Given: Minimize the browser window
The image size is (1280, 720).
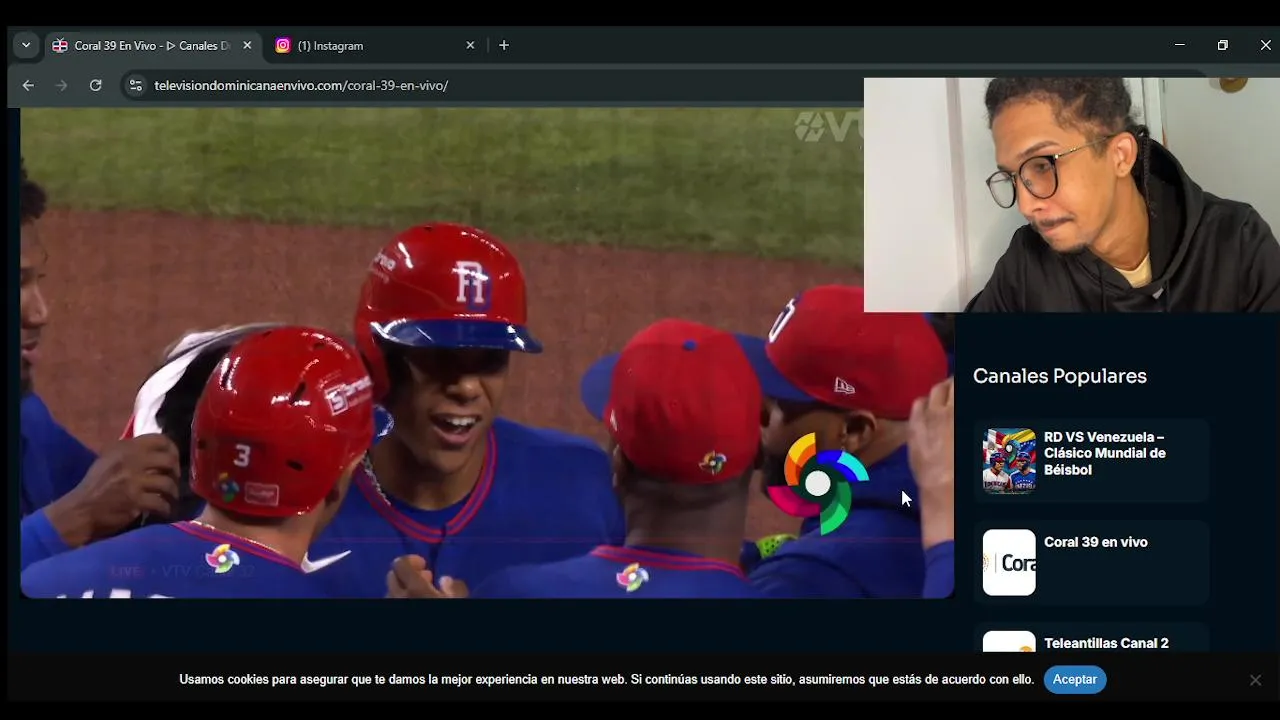Looking at the screenshot, I should [x=1180, y=45].
